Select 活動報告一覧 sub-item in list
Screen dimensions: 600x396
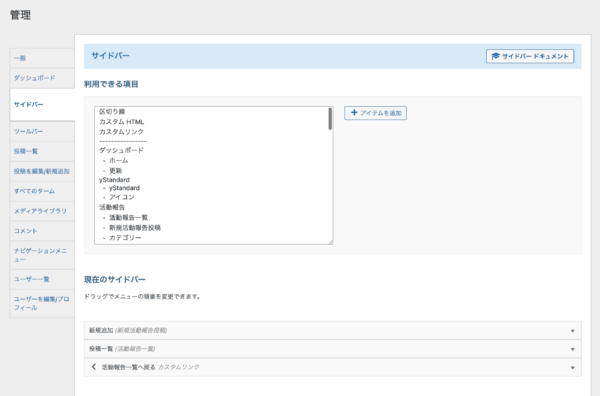[x=129, y=217]
